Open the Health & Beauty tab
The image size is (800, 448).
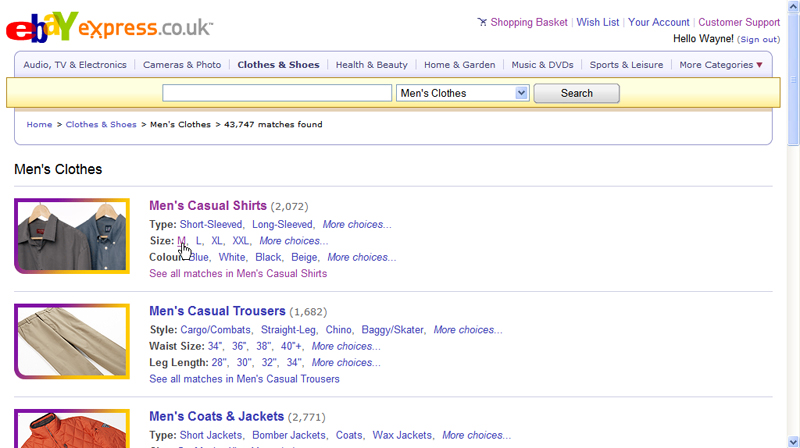(x=372, y=65)
